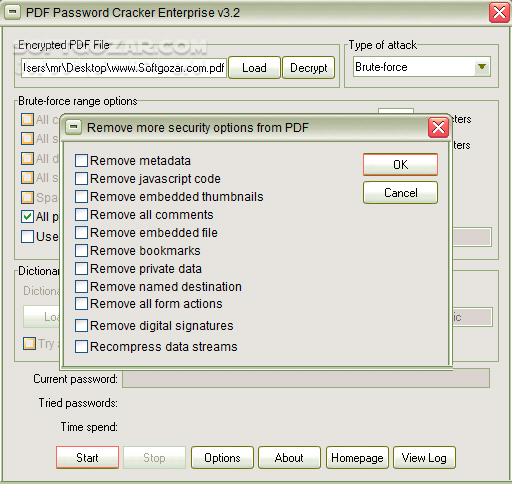Open the Options button
This screenshot has width=512, height=485.
(222, 458)
